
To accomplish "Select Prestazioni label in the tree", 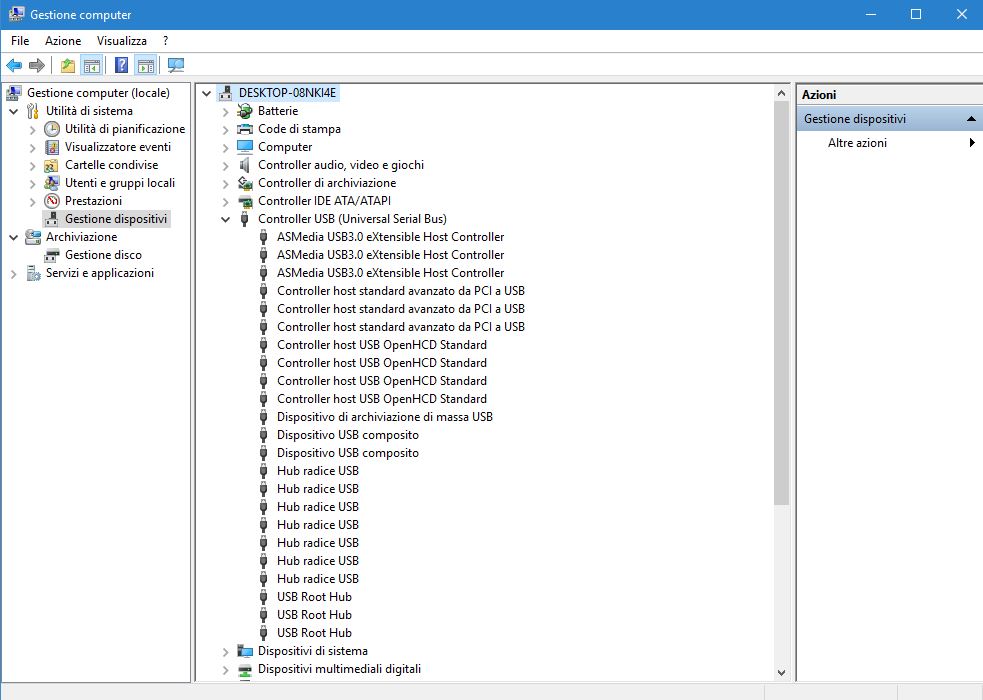I will [x=93, y=201].
